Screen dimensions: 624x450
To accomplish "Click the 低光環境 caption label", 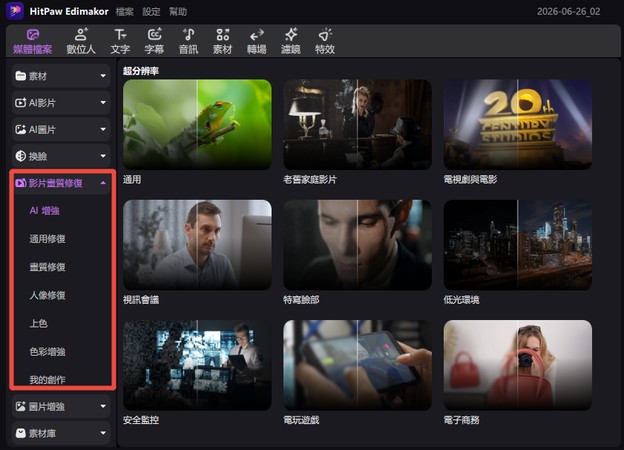I will (x=462, y=300).
